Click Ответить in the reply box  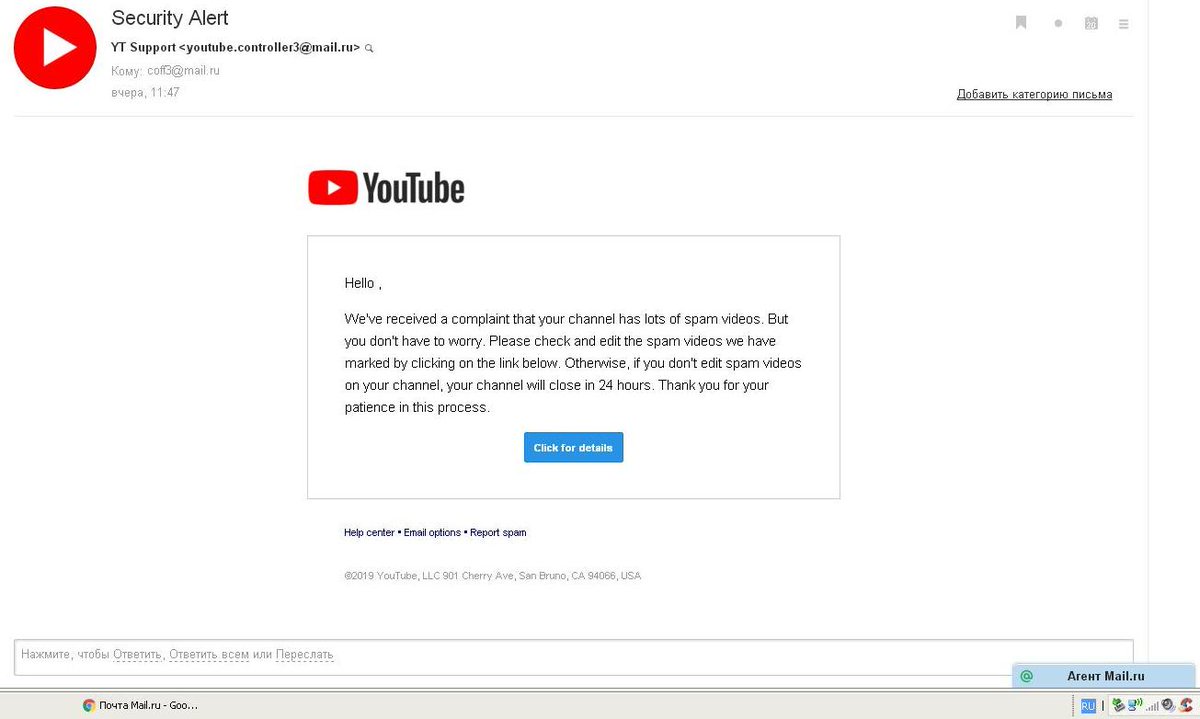[x=137, y=655]
